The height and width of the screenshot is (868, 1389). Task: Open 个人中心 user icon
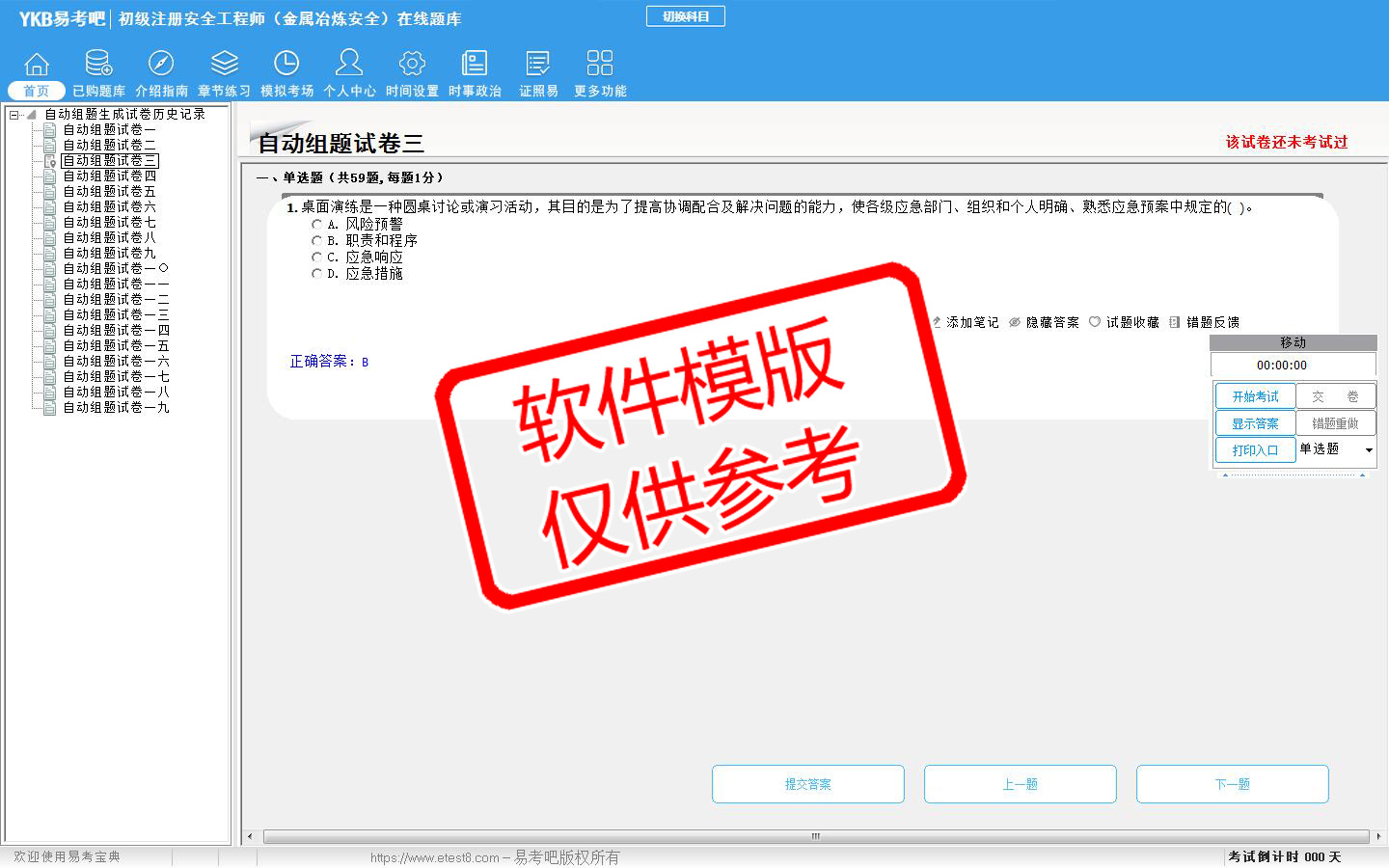[349, 64]
